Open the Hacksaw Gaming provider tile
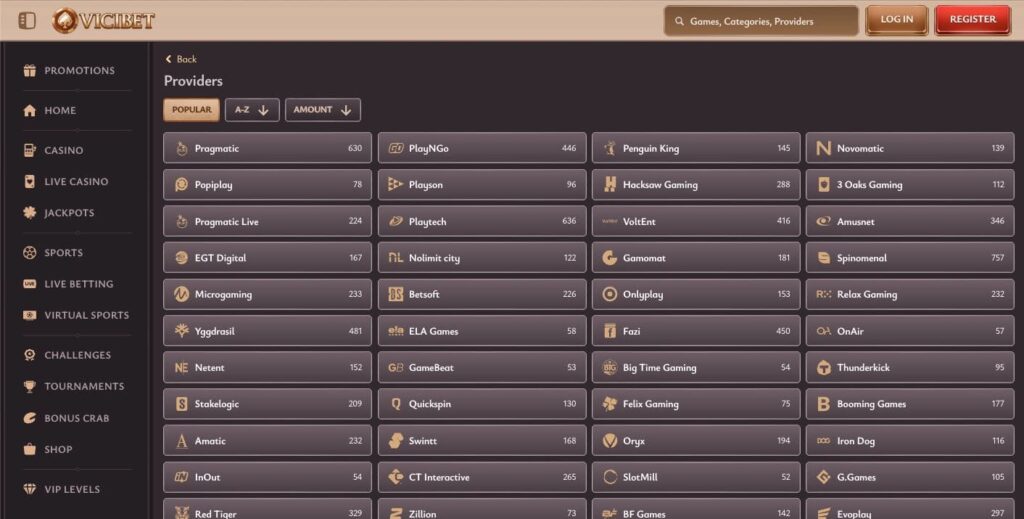Image resolution: width=1024 pixels, height=519 pixels. pyautogui.click(x=696, y=185)
